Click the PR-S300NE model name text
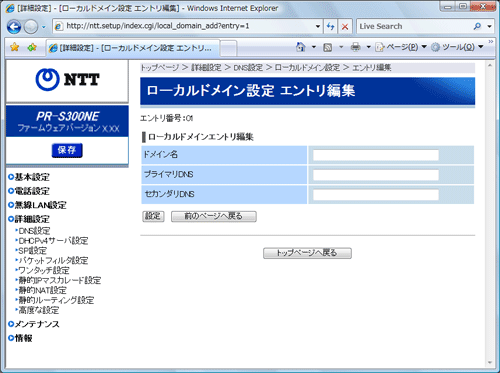Screen dimensions: 500x373 coord(68,117)
